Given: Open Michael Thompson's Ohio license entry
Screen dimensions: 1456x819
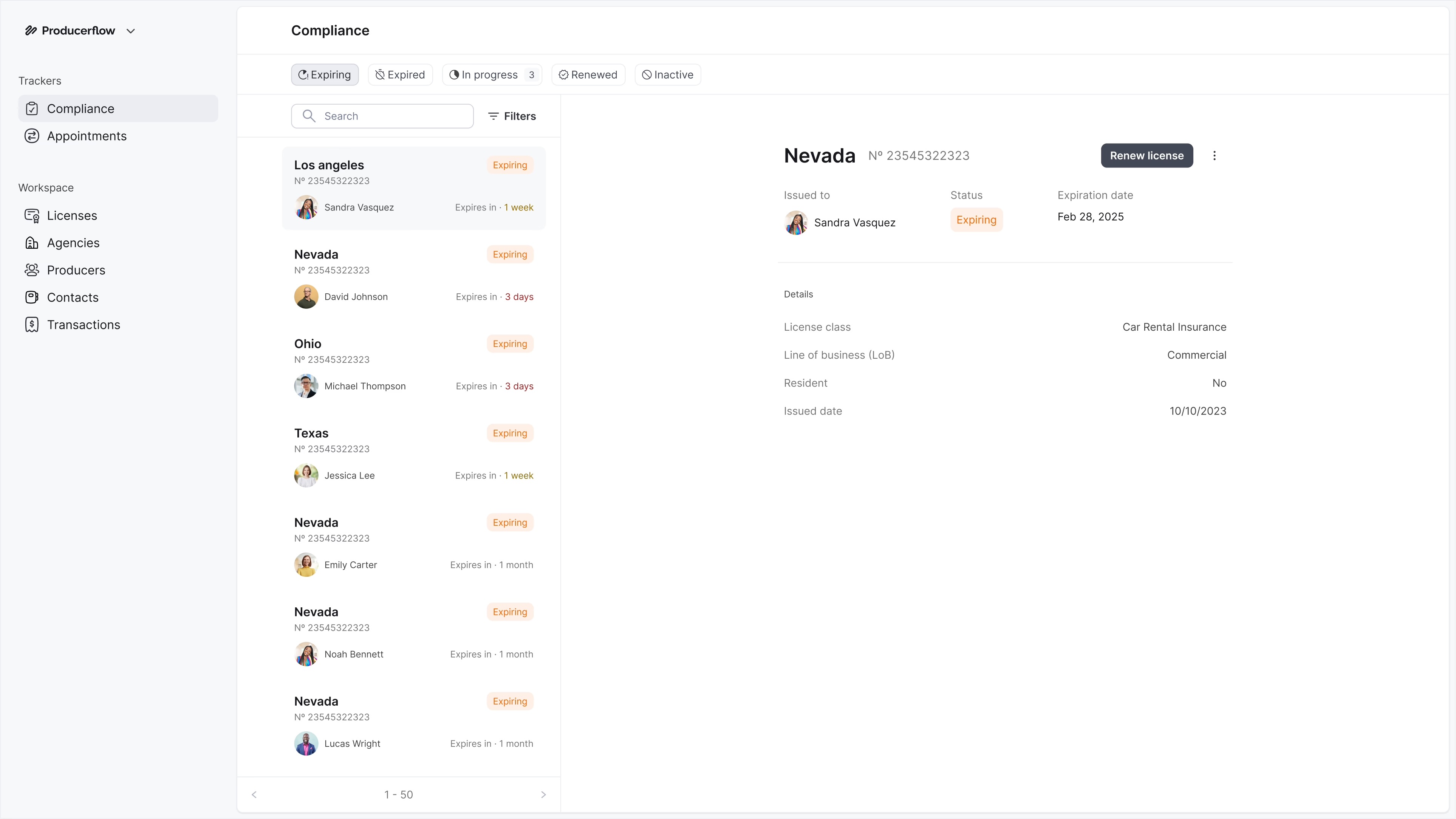Looking at the screenshot, I should coord(413,365).
